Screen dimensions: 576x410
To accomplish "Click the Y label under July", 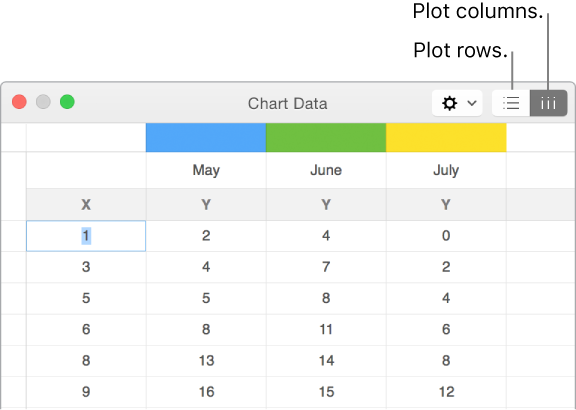I will pyautogui.click(x=446, y=205).
